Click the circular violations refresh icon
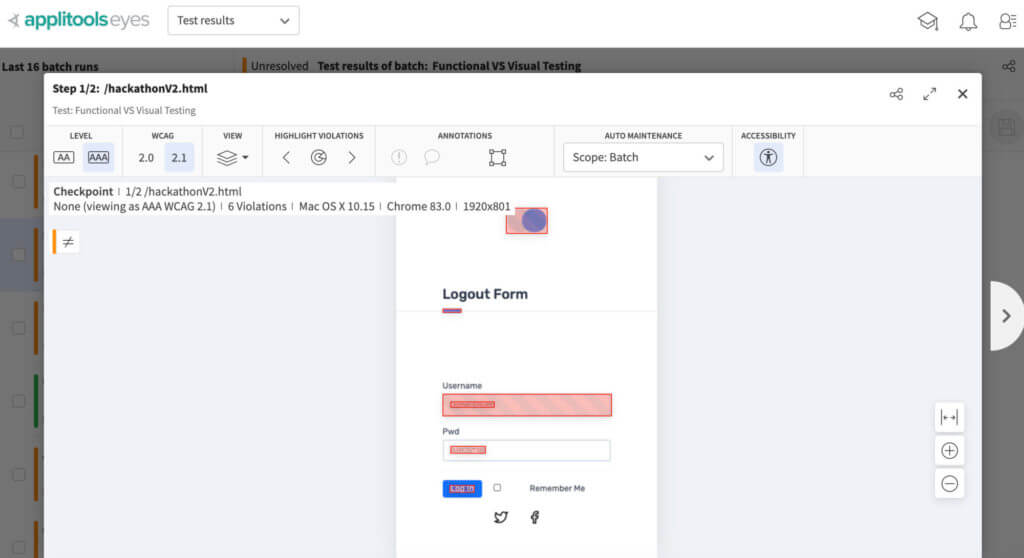Image resolution: width=1024 pixels, height=558 pixels. coord(319,157)
